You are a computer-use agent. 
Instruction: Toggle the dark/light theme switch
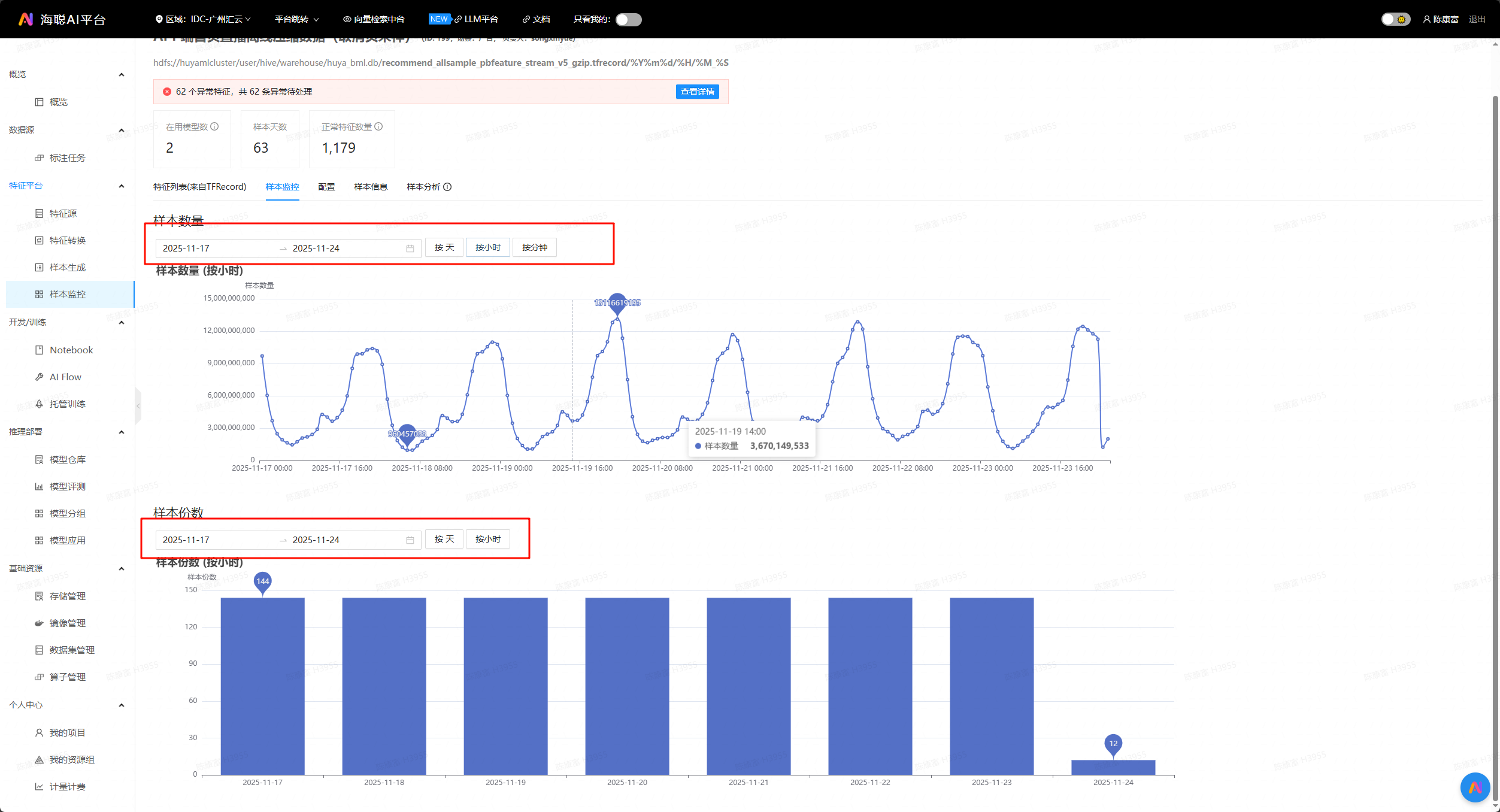(x=1395, y=20)
